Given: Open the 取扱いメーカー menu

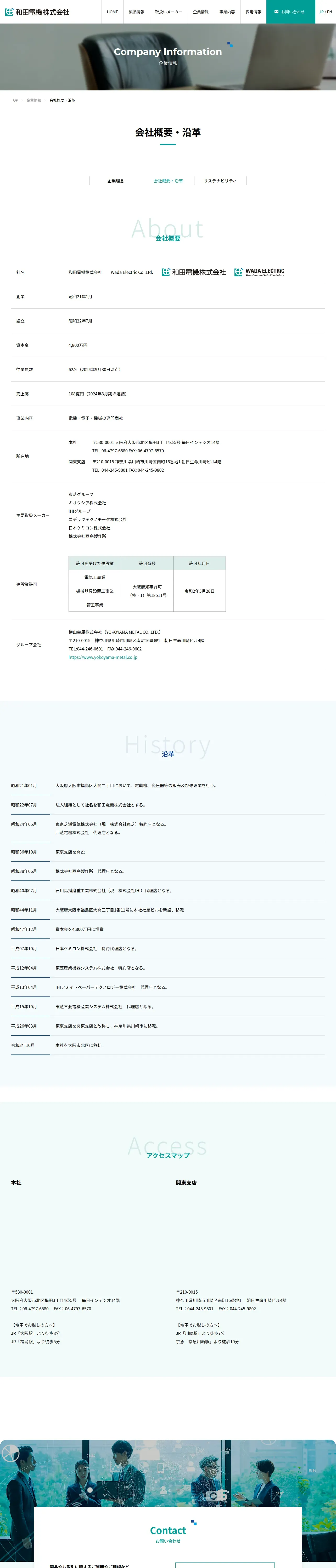Looking at the screenshot, I should (168, 11).
